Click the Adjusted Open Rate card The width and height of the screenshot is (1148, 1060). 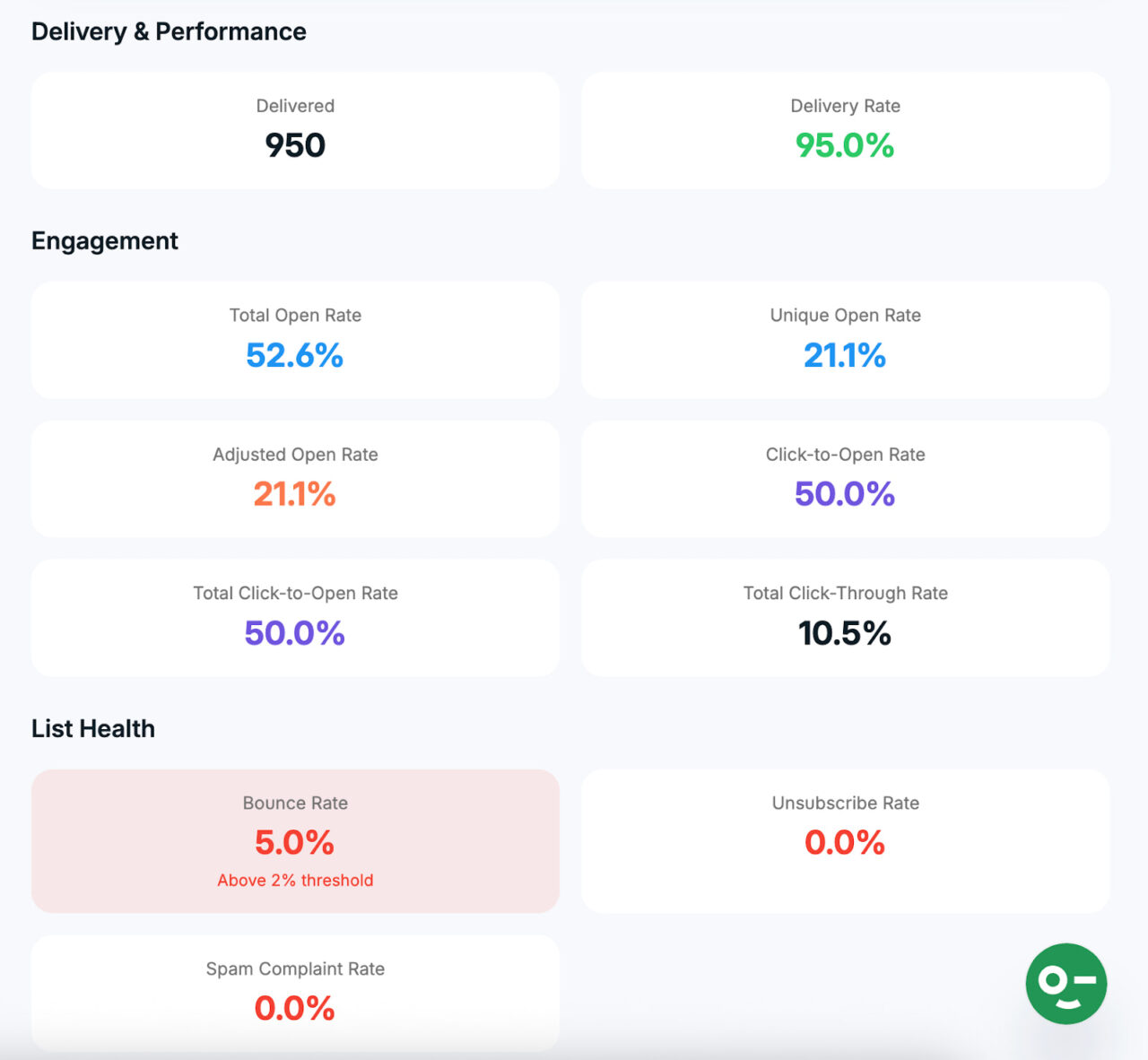click(x=295, y=479)
